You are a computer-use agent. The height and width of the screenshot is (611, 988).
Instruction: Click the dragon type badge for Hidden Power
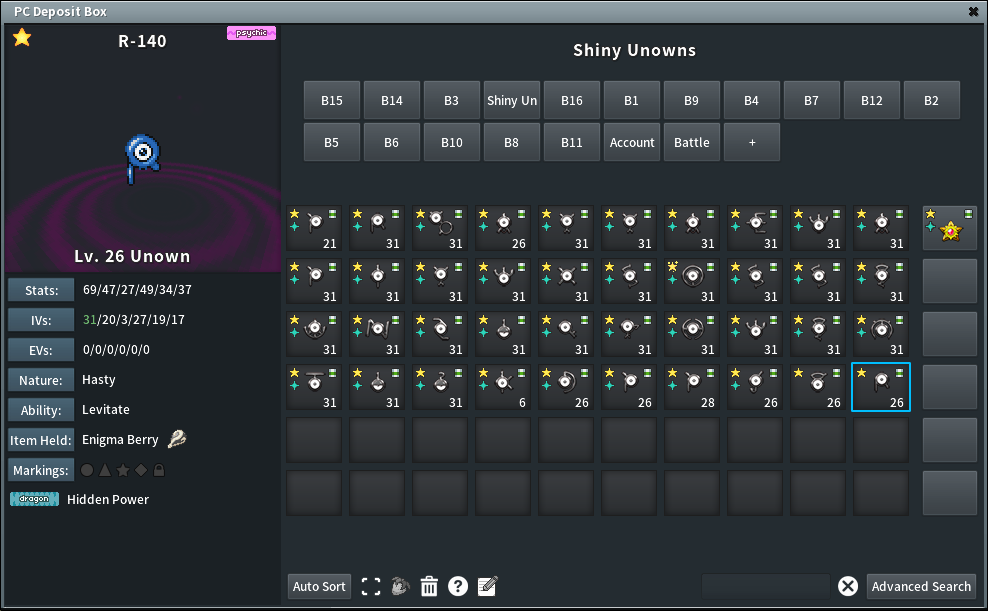click(35, 500)
